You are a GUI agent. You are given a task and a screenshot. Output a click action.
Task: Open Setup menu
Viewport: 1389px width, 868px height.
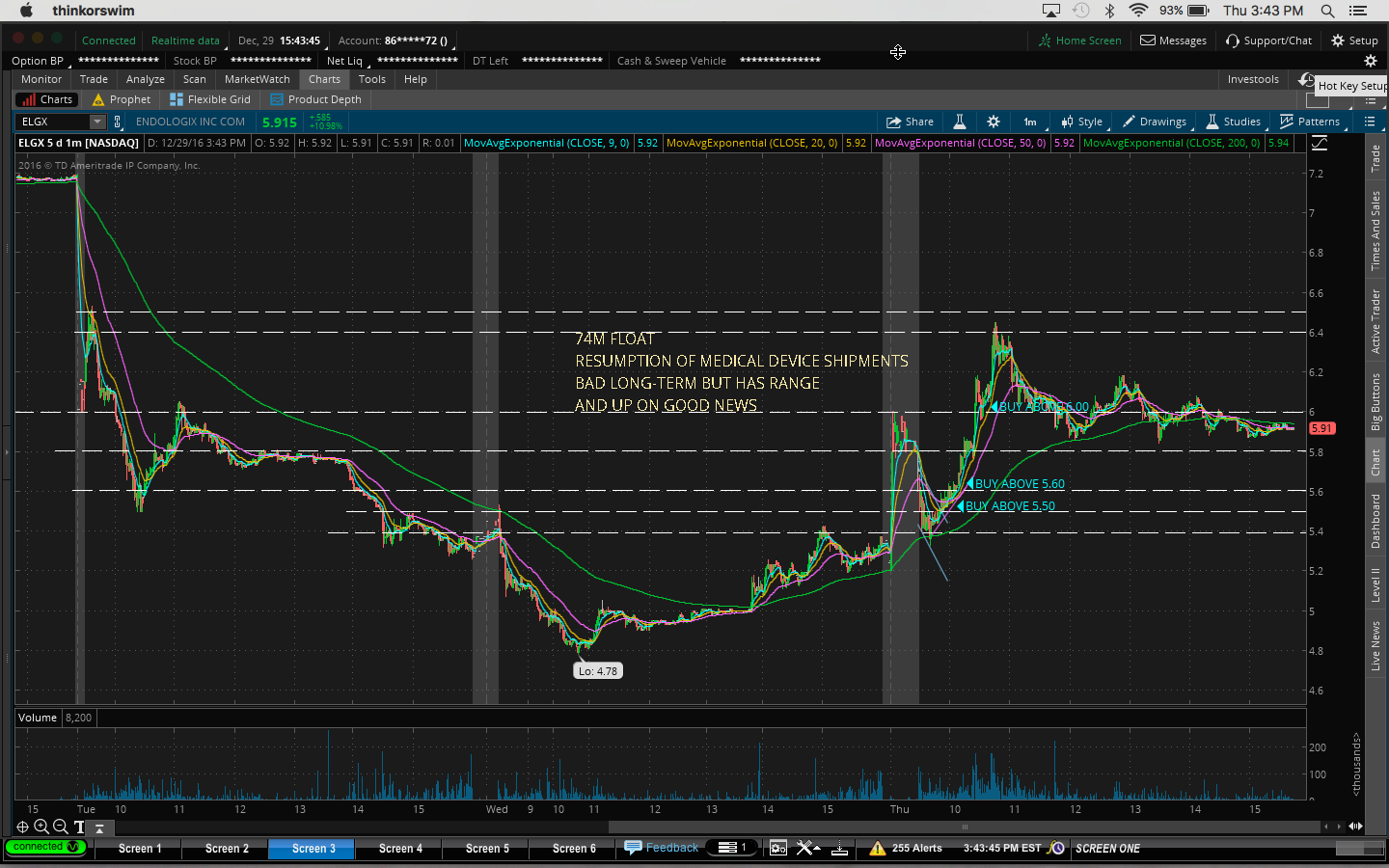pyautogui.click(x=1354, y=41)
